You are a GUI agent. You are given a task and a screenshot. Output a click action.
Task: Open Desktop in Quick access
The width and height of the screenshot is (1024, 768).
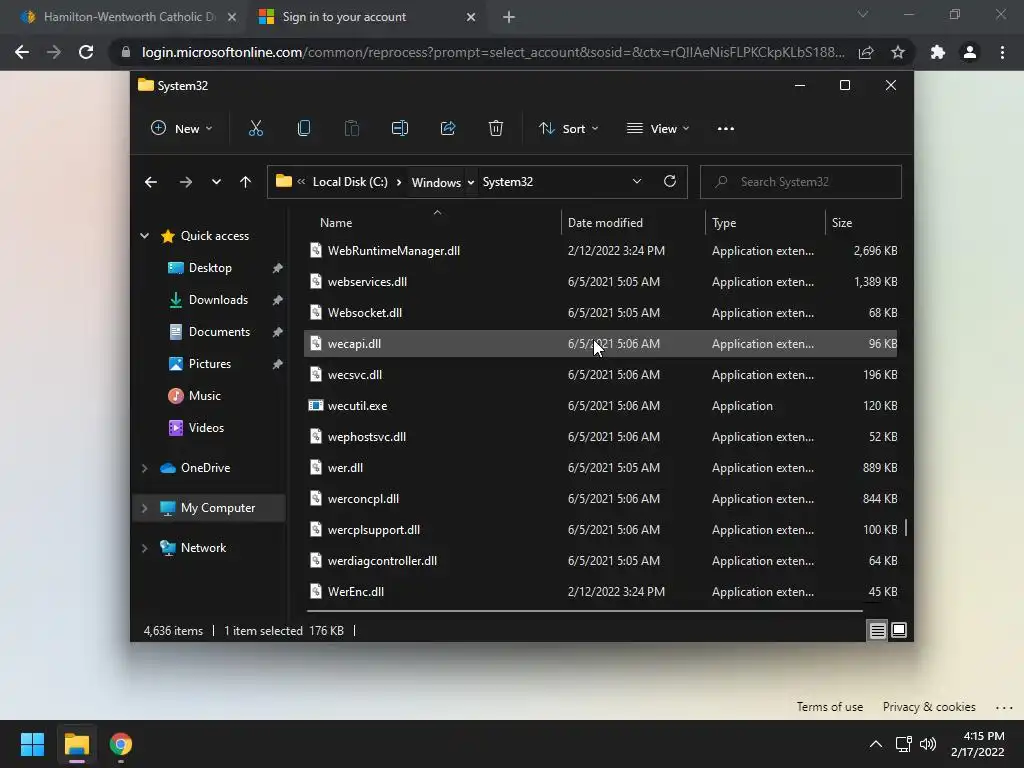210,268
